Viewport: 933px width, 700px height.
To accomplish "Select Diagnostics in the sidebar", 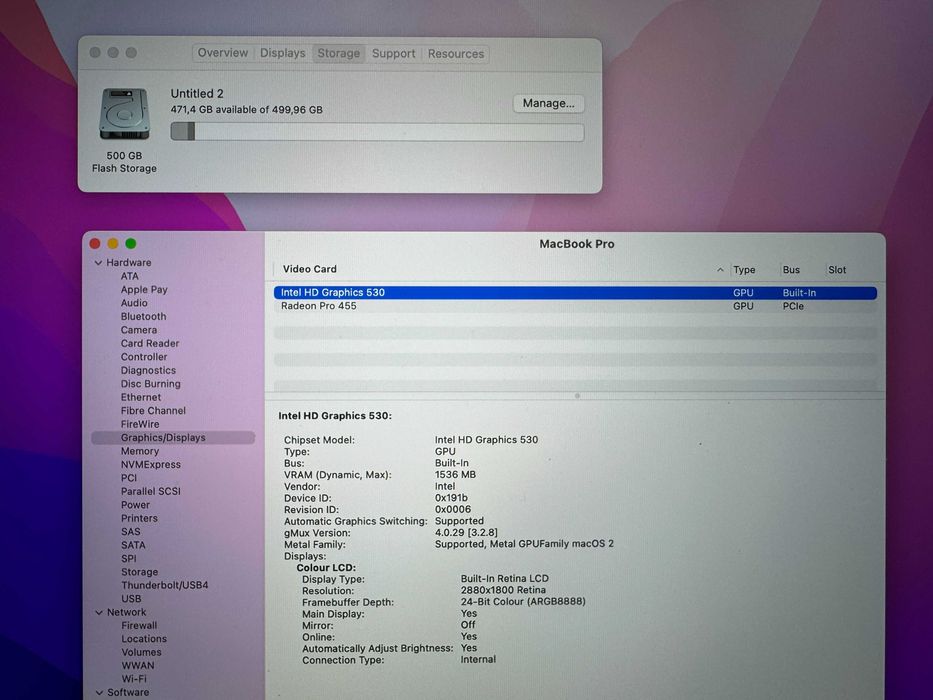I will (x=148, y=370).
